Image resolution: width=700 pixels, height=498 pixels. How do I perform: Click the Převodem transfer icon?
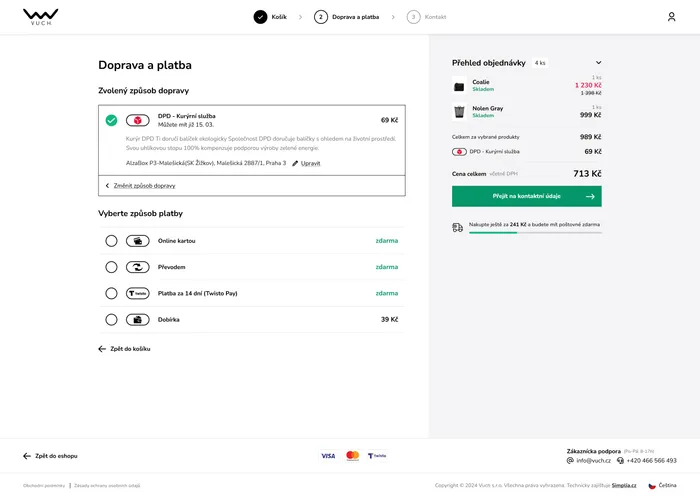coord(138,267)
